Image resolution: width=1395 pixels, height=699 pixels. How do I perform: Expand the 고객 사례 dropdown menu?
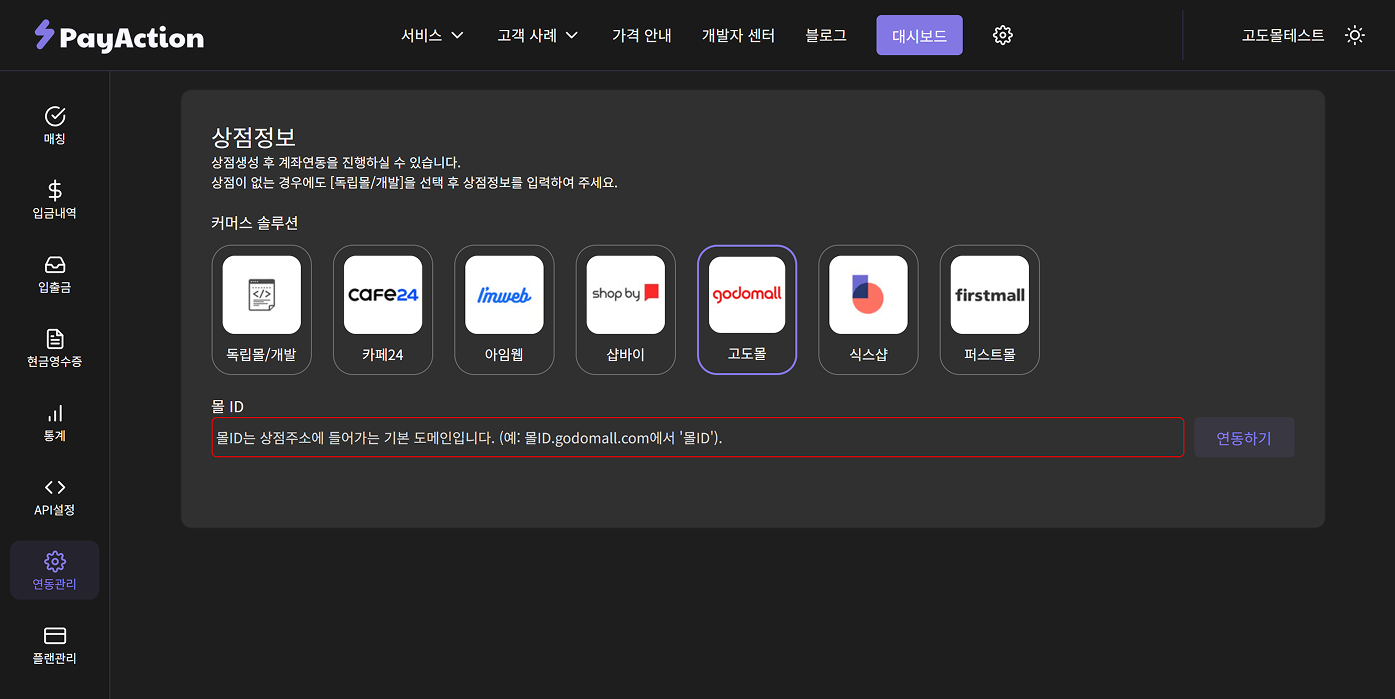538,35
